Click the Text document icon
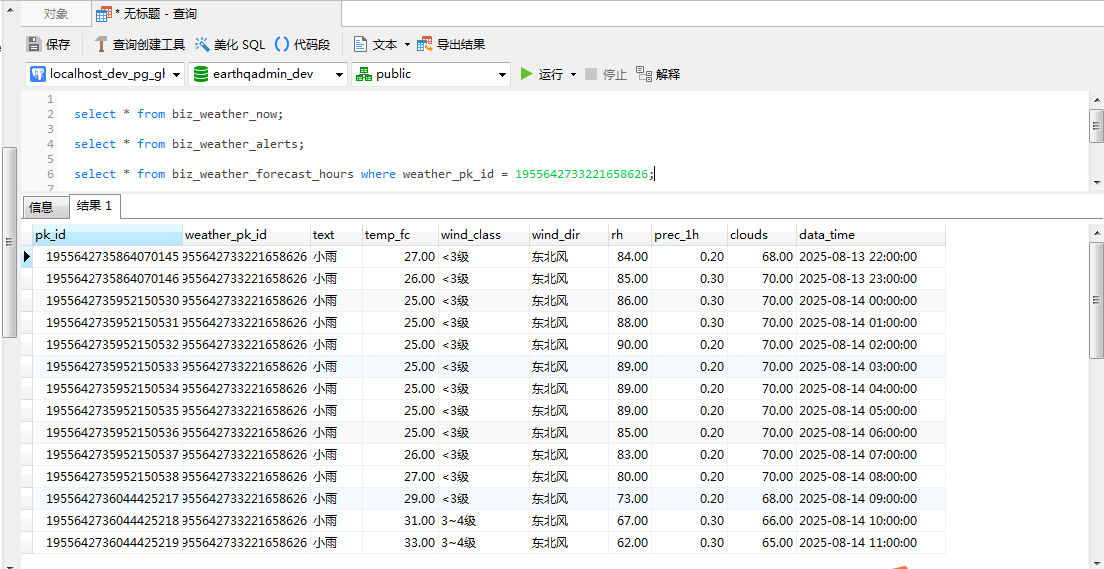 point(360,44)
